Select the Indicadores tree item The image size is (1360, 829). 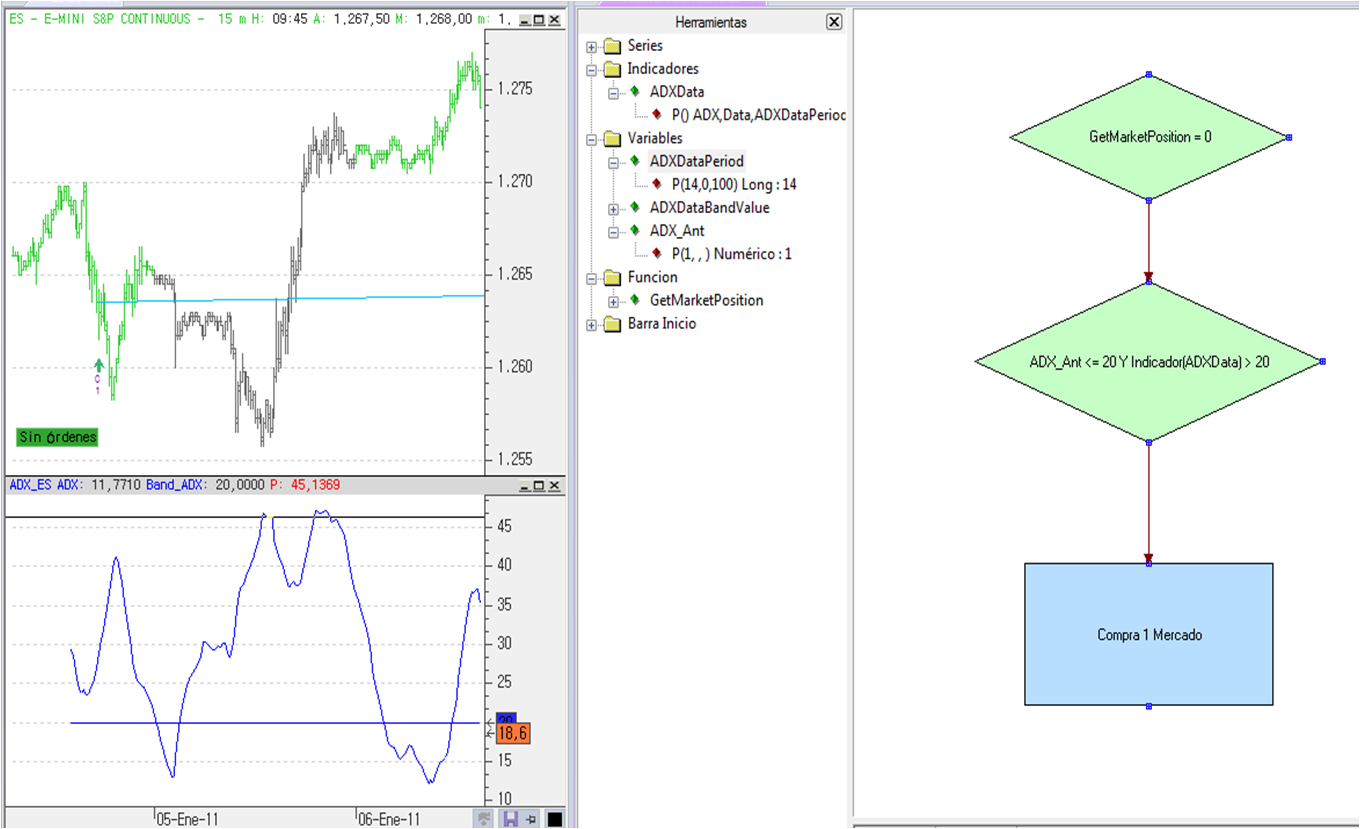tap(663, 69)
